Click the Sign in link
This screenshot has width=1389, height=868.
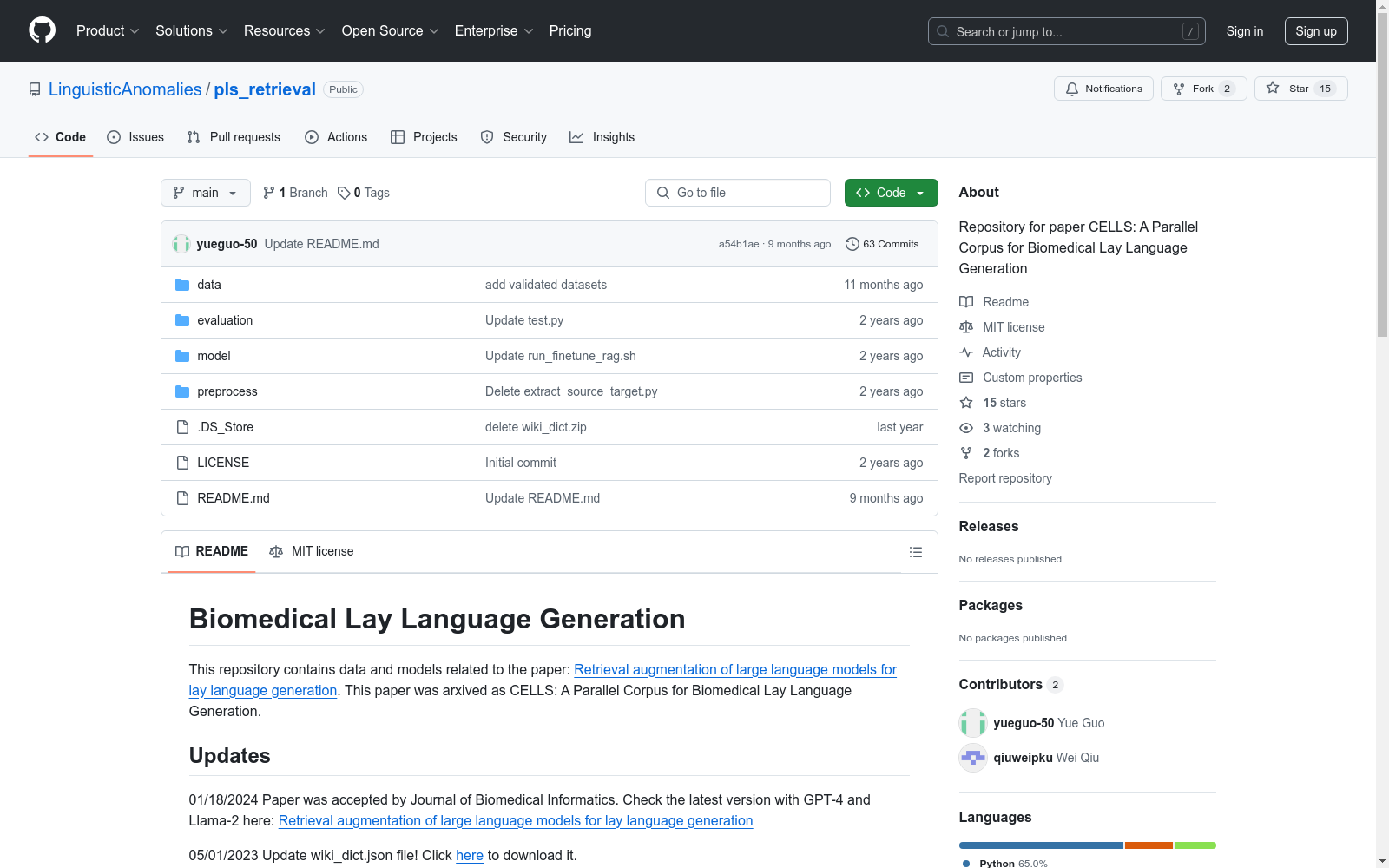[x=1245, y=31]
